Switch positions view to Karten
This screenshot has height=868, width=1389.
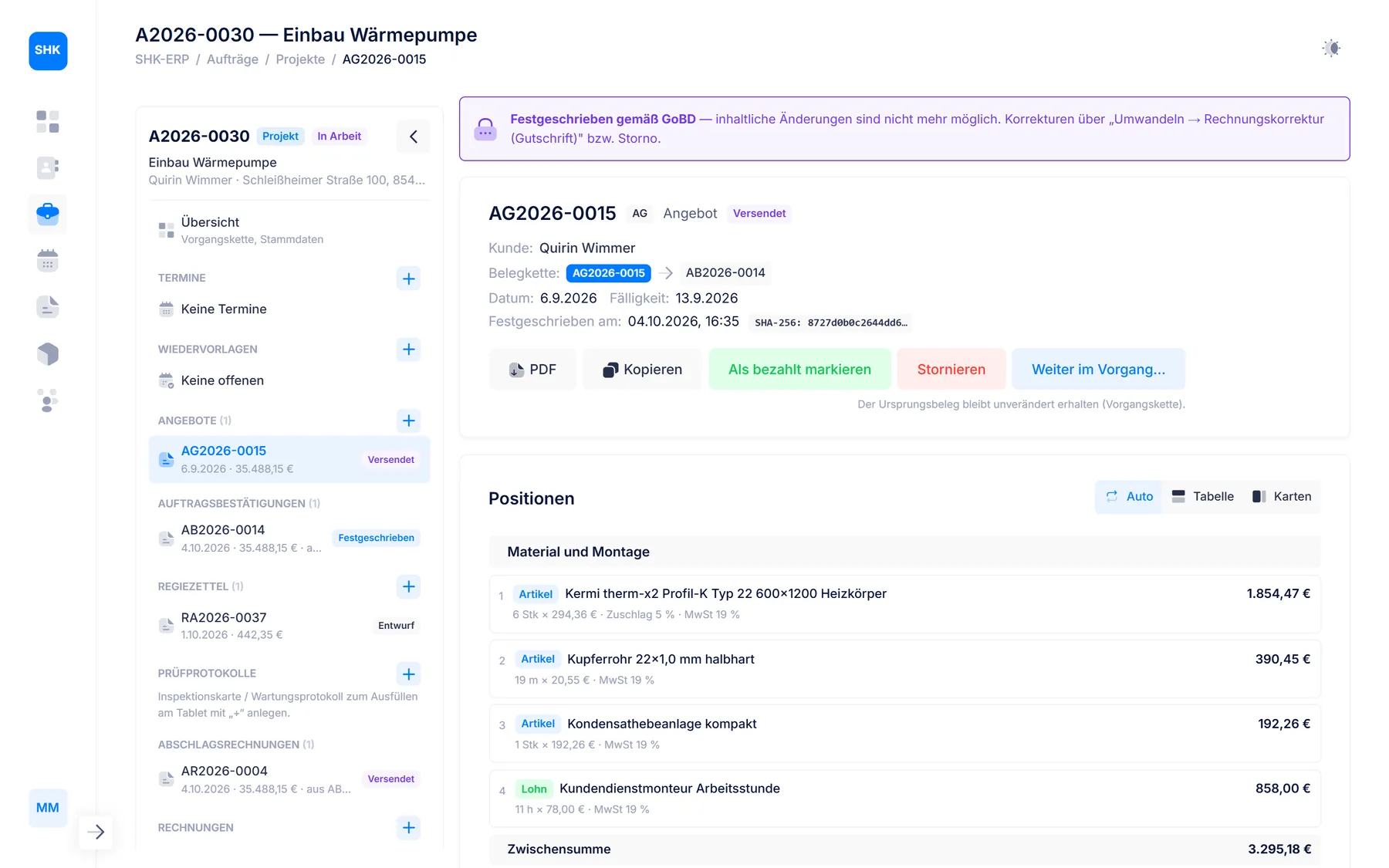pyautogui.click(x=1282, y=497)
